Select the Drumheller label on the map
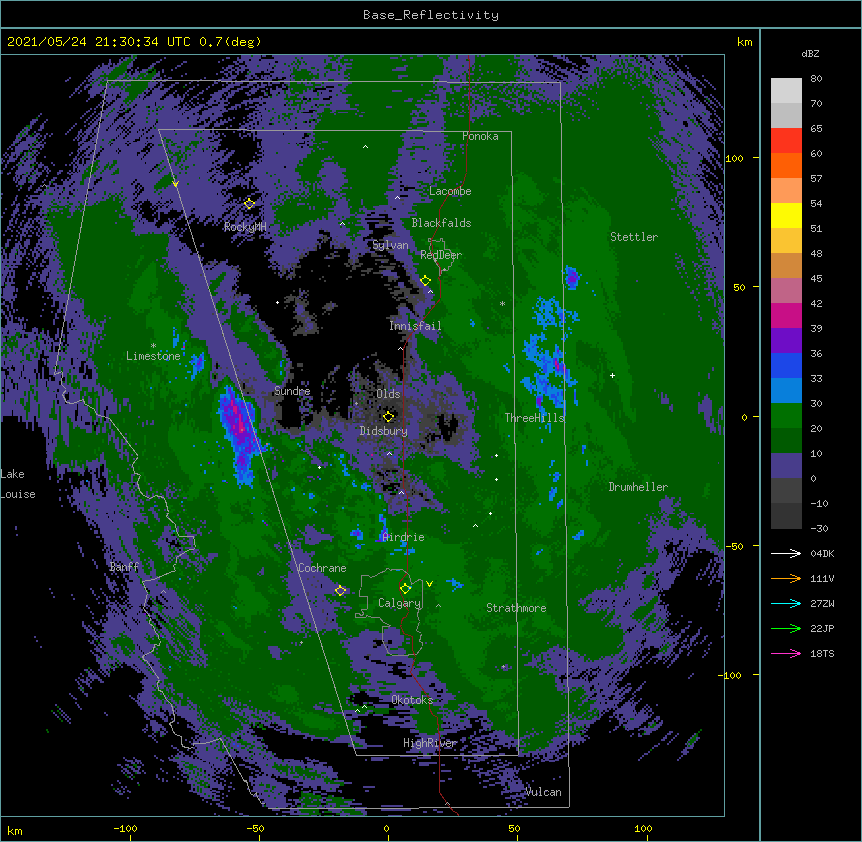This screenshot has width=862, height=842. click(x=638, y=487)
